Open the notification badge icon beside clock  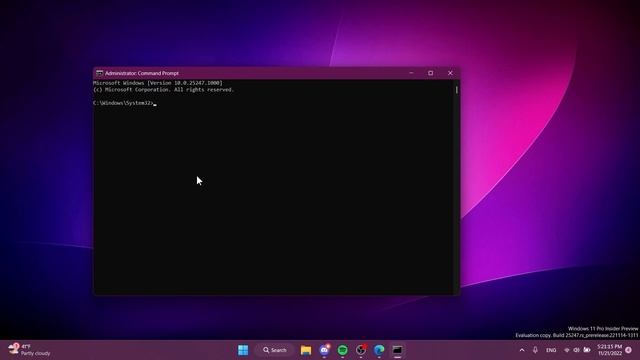tap(629, 350)
